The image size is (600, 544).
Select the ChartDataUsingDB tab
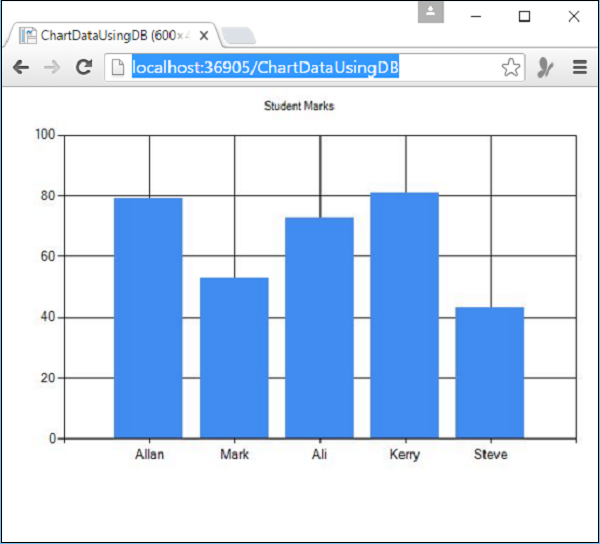coord(113,35)
